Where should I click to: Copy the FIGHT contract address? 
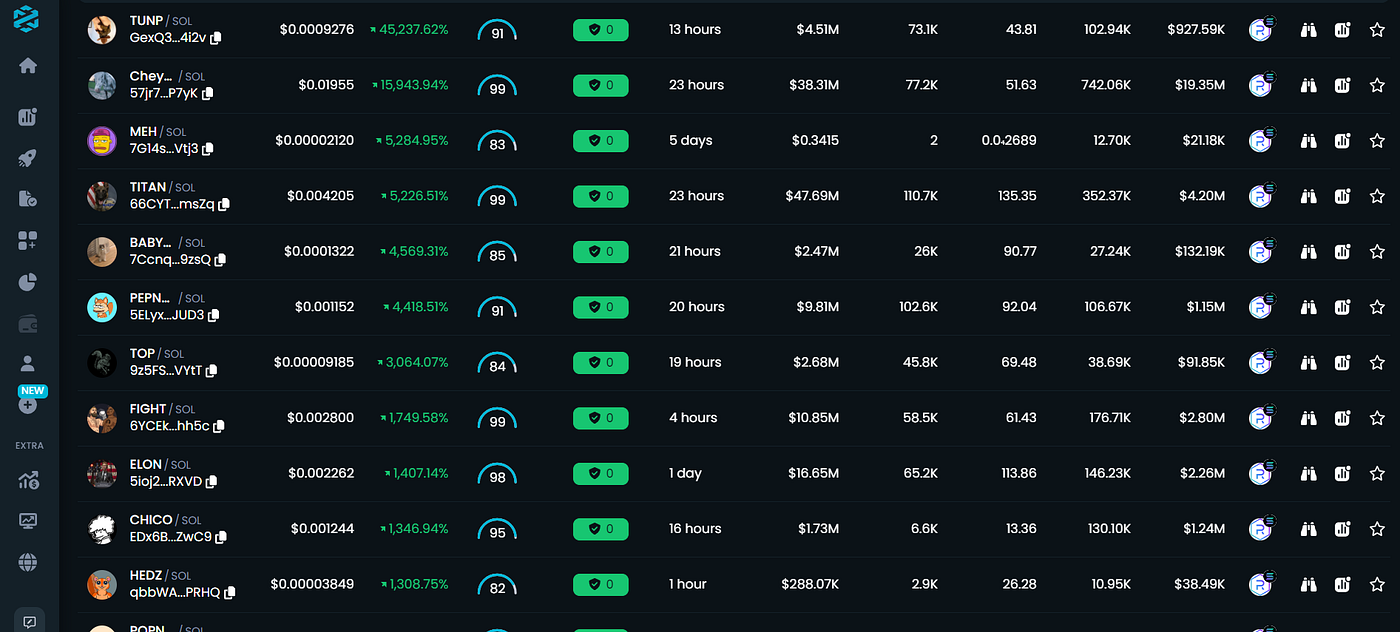(x=218, y=426)
